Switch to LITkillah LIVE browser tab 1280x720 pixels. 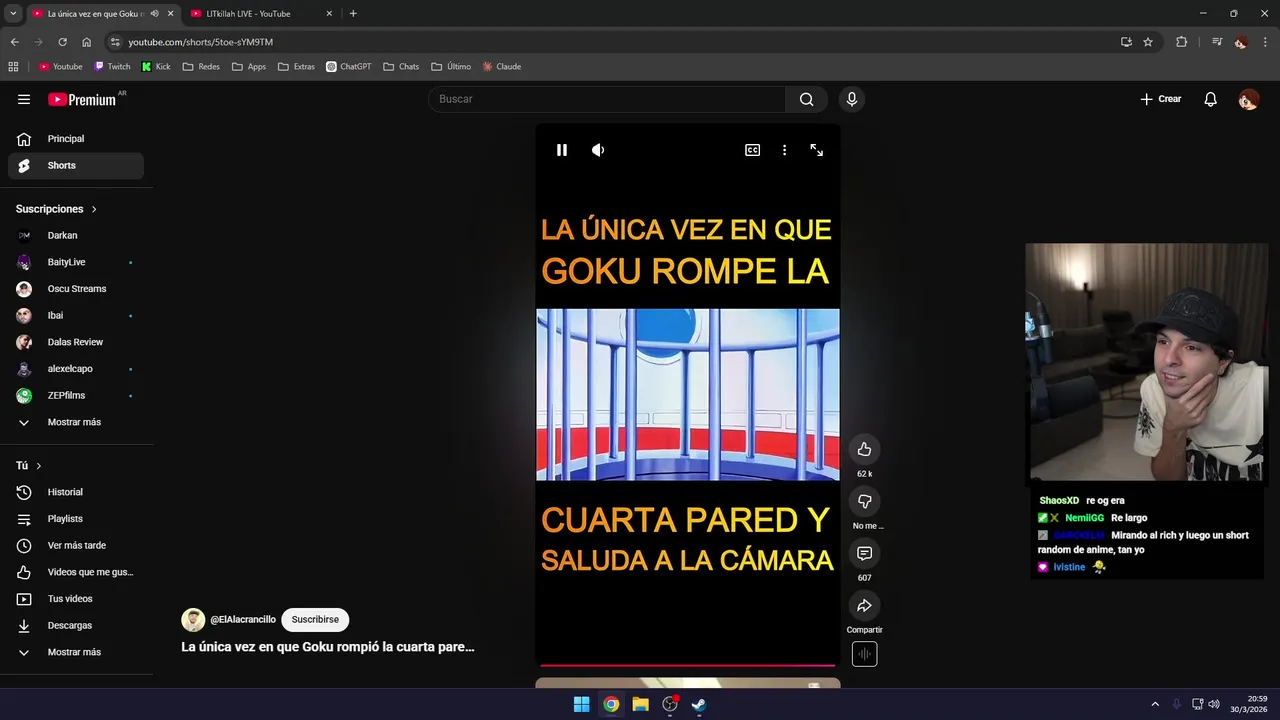point(262,14)
